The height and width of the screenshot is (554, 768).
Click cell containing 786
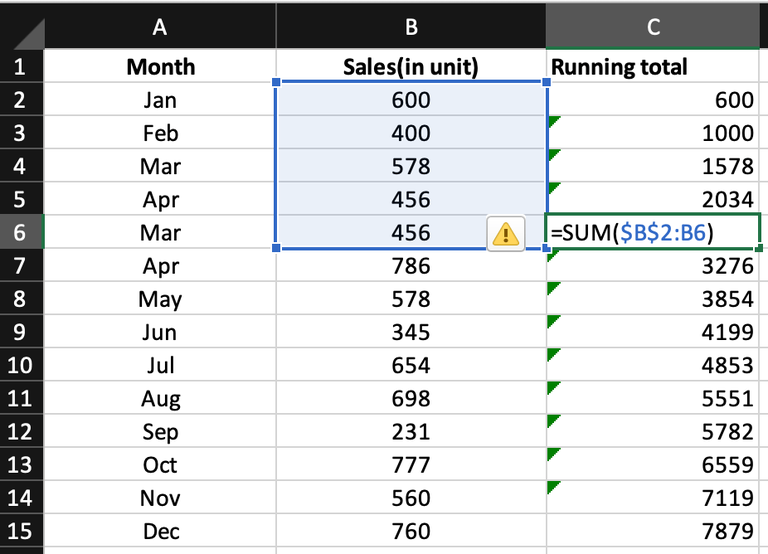click(x=410, y=266)
